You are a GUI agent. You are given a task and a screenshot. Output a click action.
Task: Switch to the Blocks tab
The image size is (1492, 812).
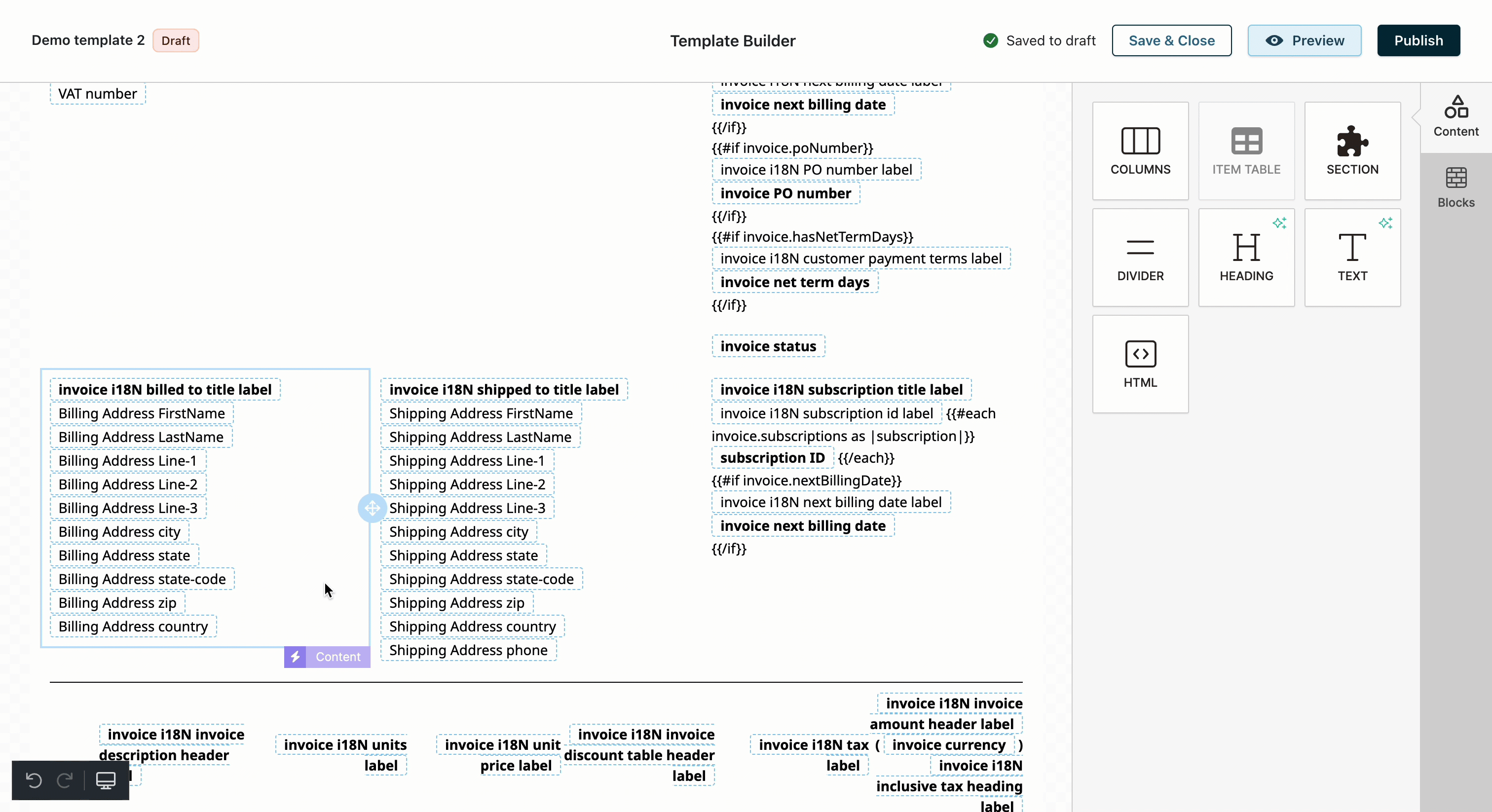[x=1455, y=187]
